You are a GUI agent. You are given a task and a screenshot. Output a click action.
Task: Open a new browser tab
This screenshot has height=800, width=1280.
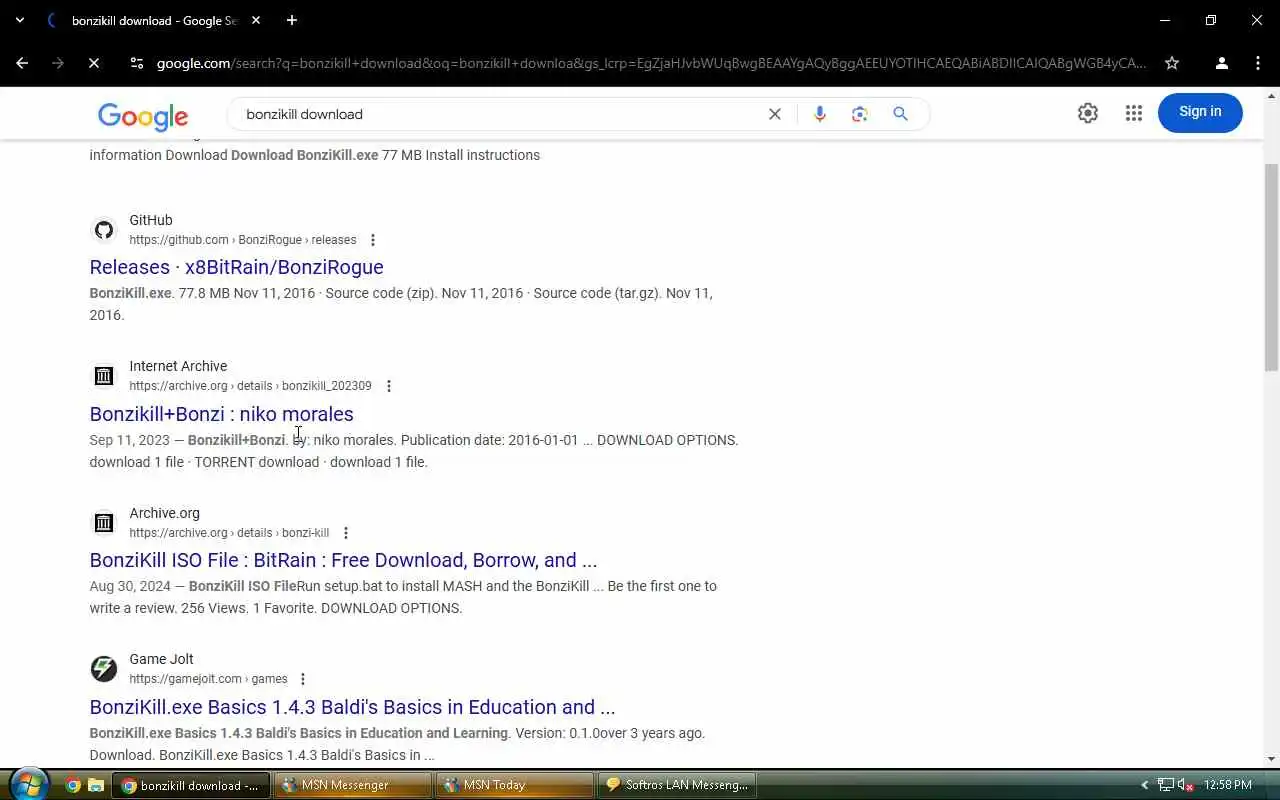pyautogui.click(x=292, y=20)
